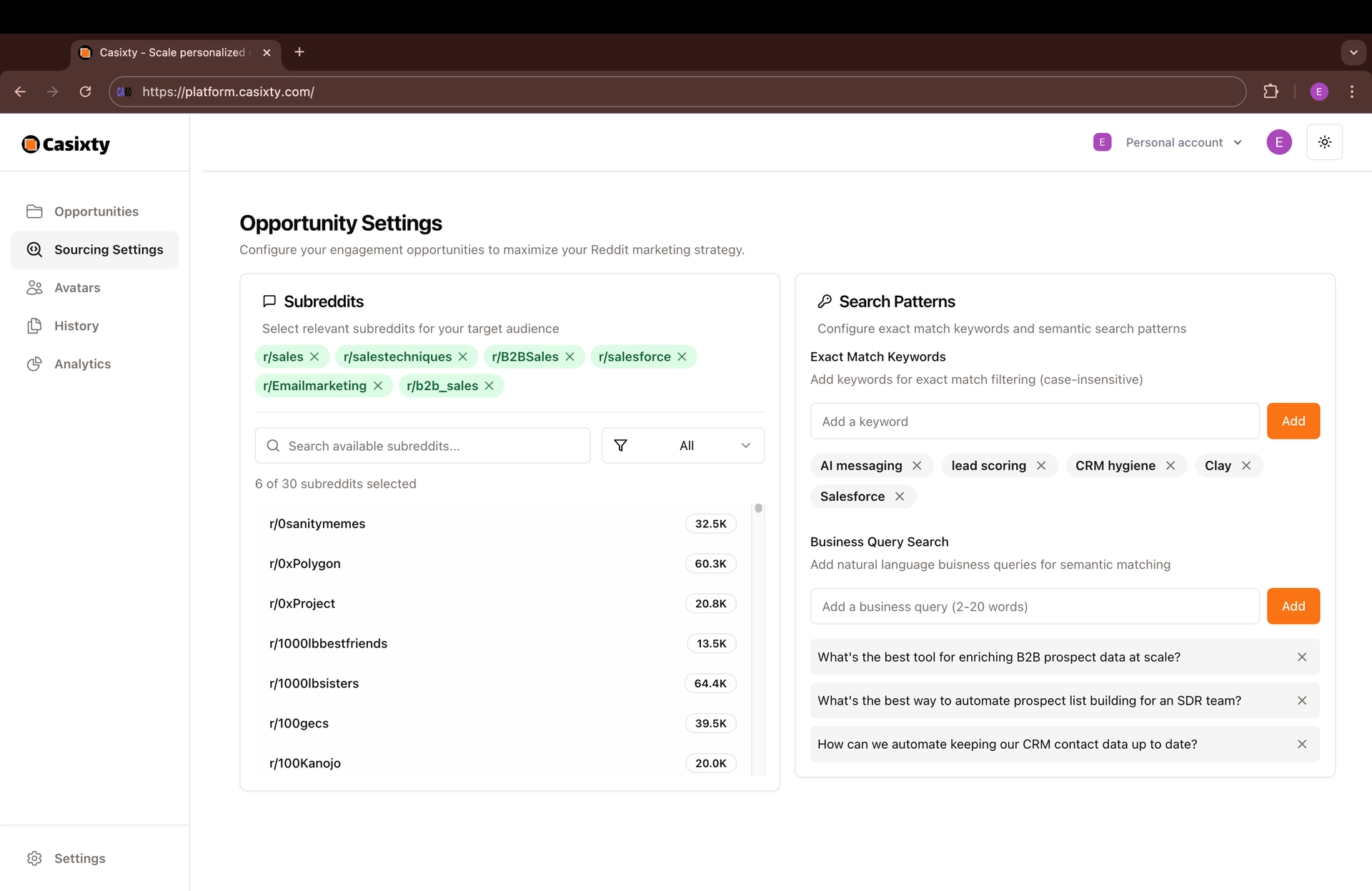1372x891 pixels.
Task: Open the browser extensions puzzle icon
Action: (1271, 91)
